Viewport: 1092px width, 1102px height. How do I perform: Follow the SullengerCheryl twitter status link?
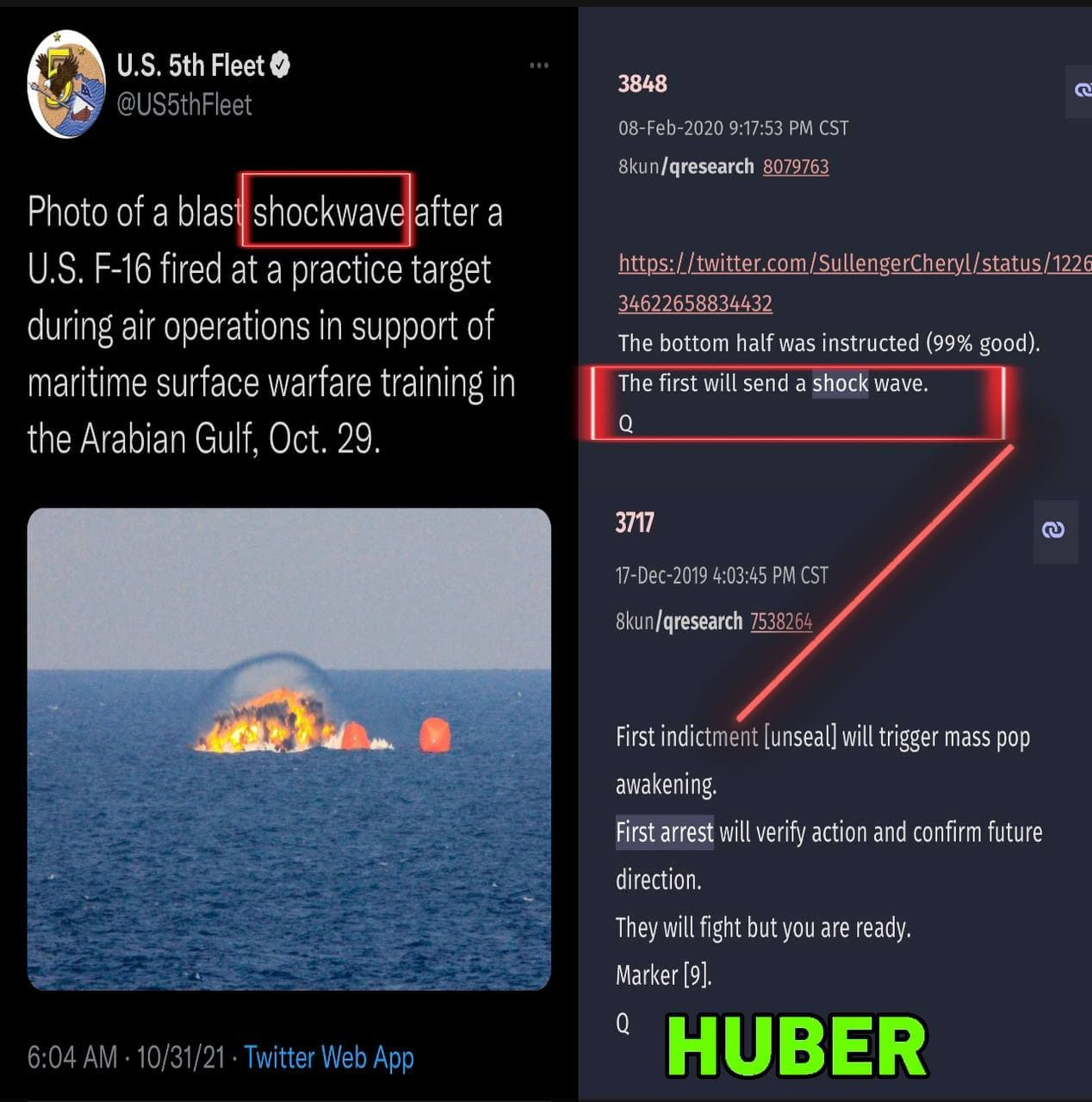click(x=854, y=282)
